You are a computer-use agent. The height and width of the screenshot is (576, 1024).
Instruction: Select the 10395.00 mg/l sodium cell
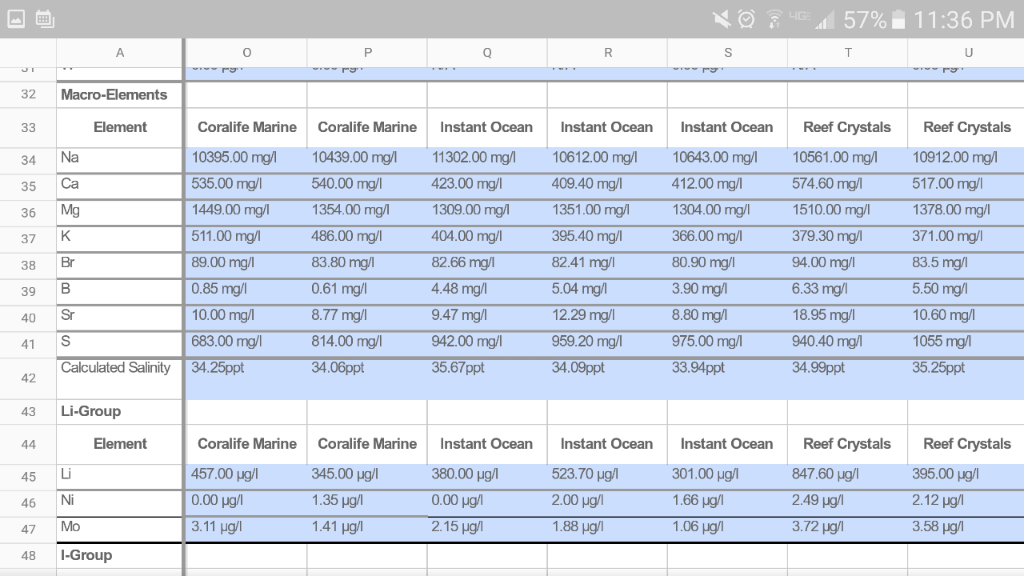click(x=247, y=161)
